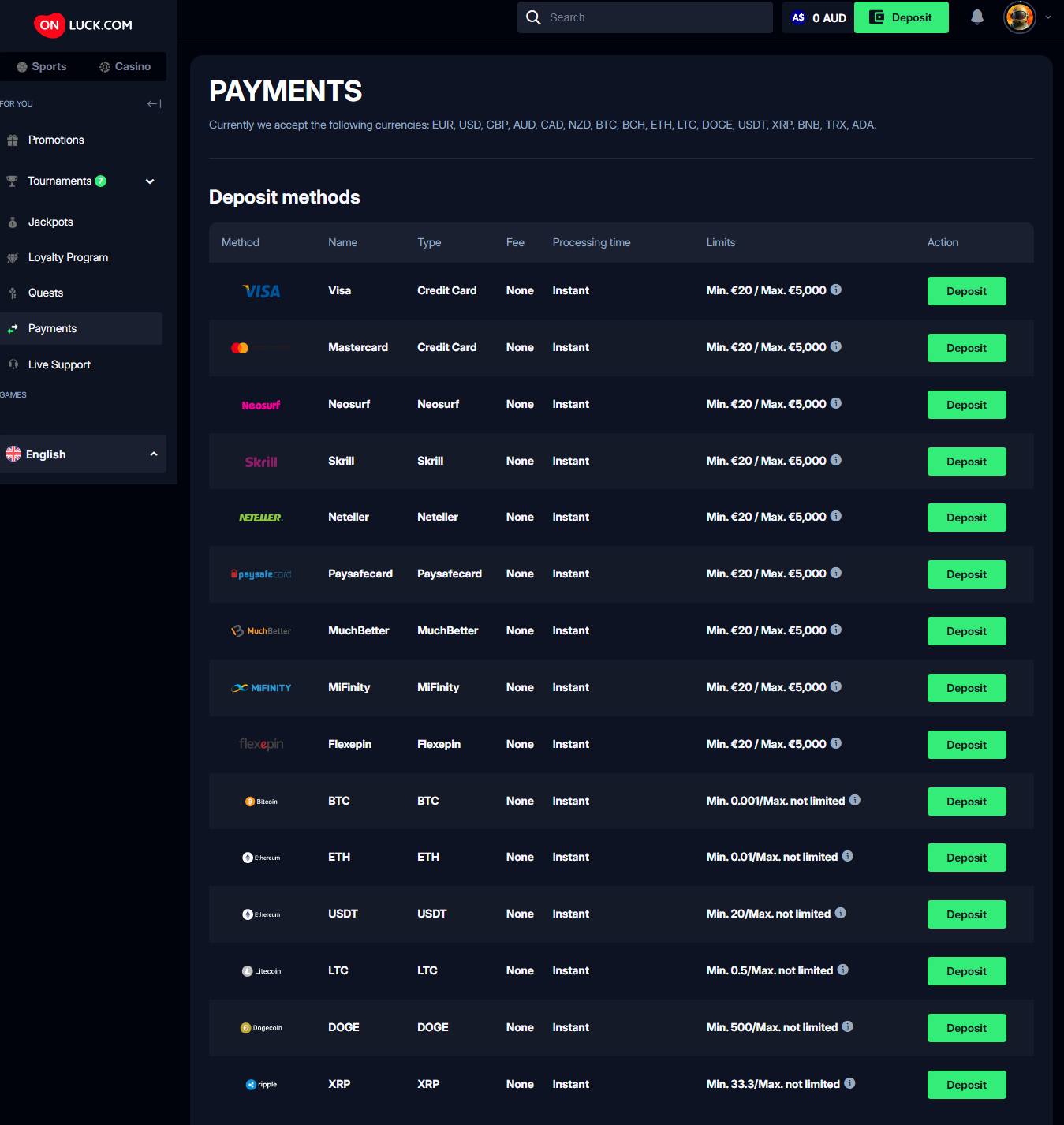This screenshot has height=1125, width=1064.
Task: Click Deposit button for Mastercard
Action: 966,348
